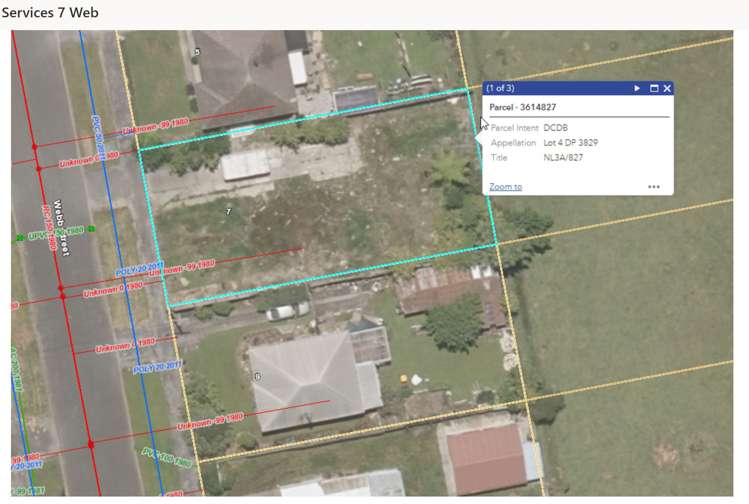Click the Parcel Intent DCDB value
The height and width of the screenshot is (504, 749).
point(557,128)
